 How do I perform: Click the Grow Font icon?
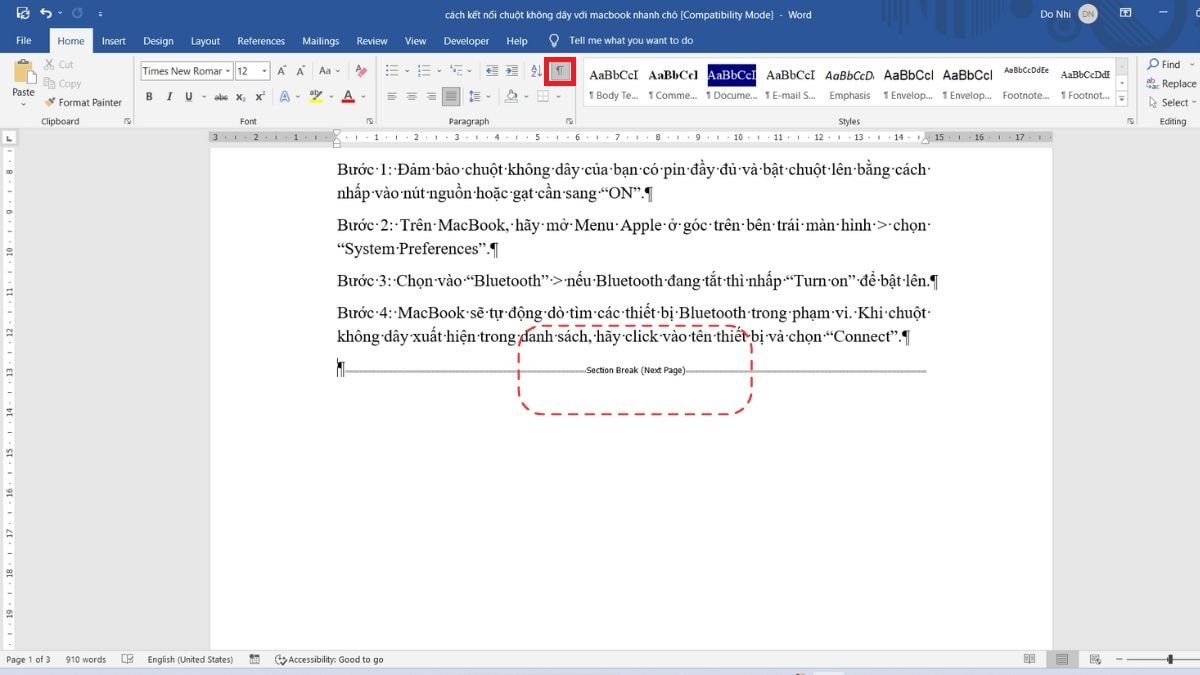[x=282, y=71]
